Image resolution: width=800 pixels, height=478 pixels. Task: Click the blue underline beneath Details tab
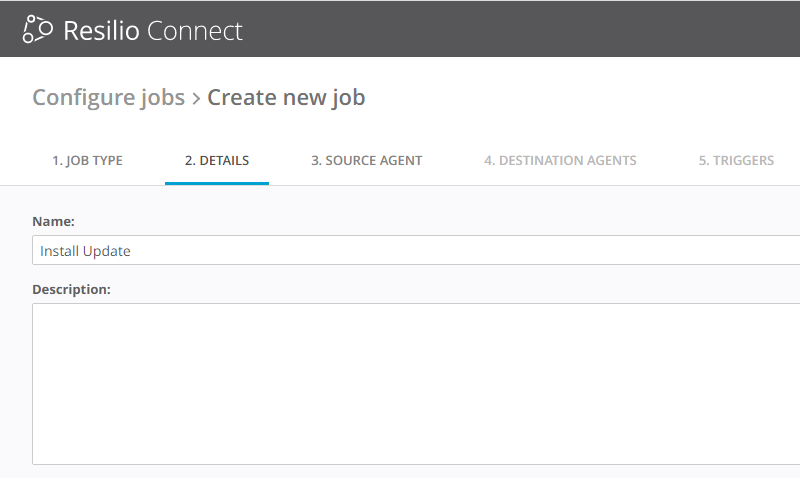point(217,183)
